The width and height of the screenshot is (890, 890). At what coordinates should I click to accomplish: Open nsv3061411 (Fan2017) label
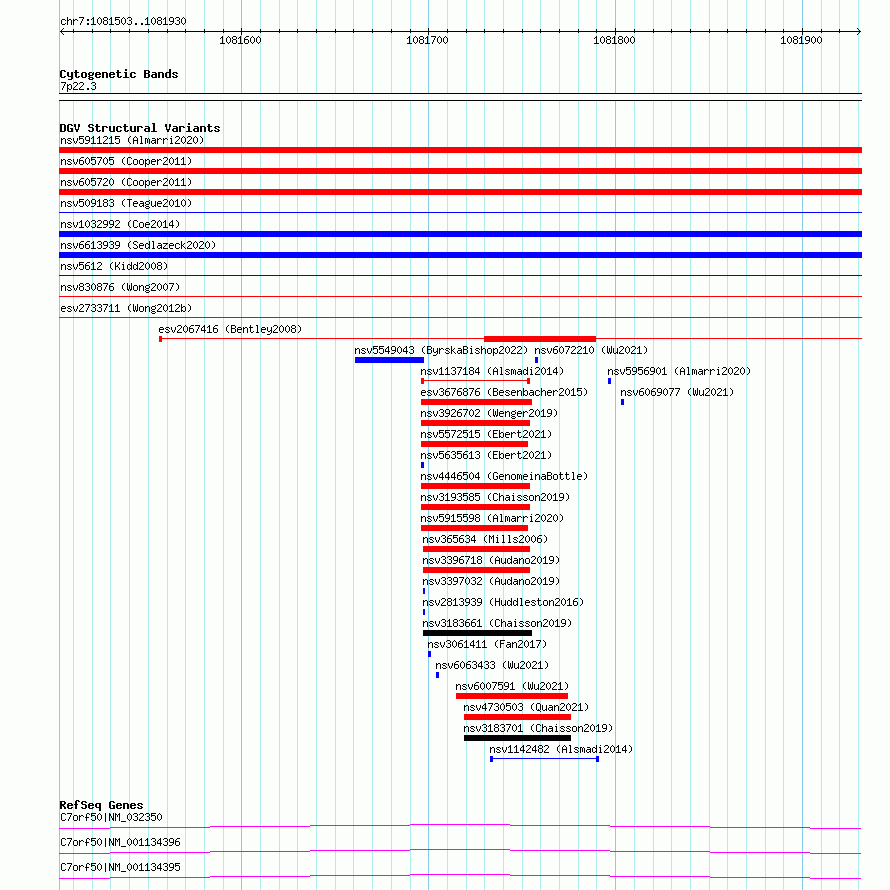tap(487, 644)
